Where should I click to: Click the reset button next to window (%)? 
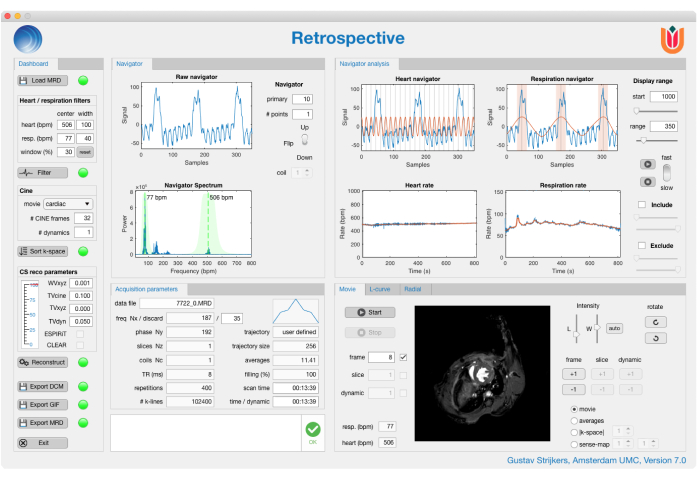[85, 152]
